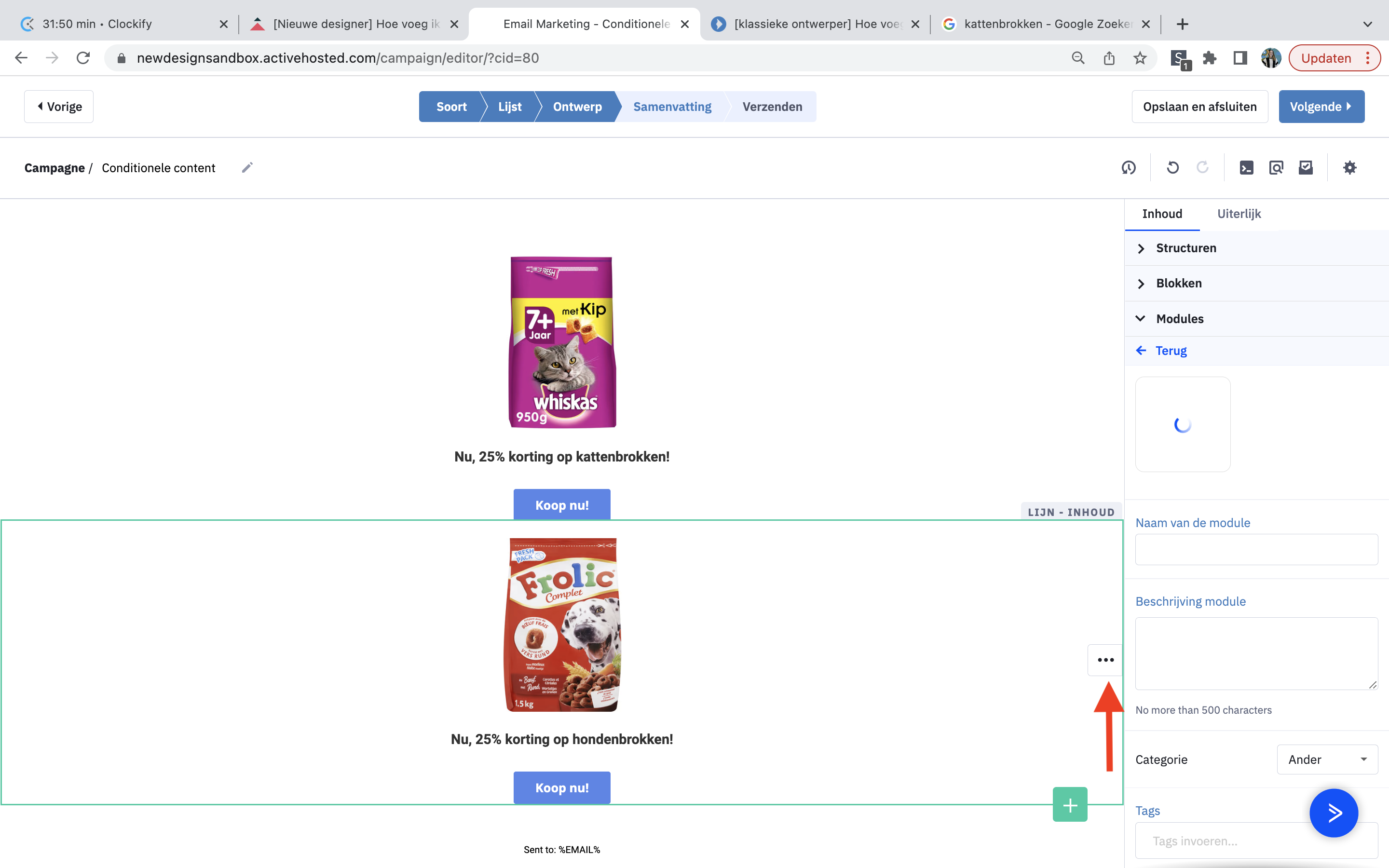Viewport: 1389px width, 868px height.
Task: Select the kattenbrokken korting heading text
Action: [x=562, y=457]
